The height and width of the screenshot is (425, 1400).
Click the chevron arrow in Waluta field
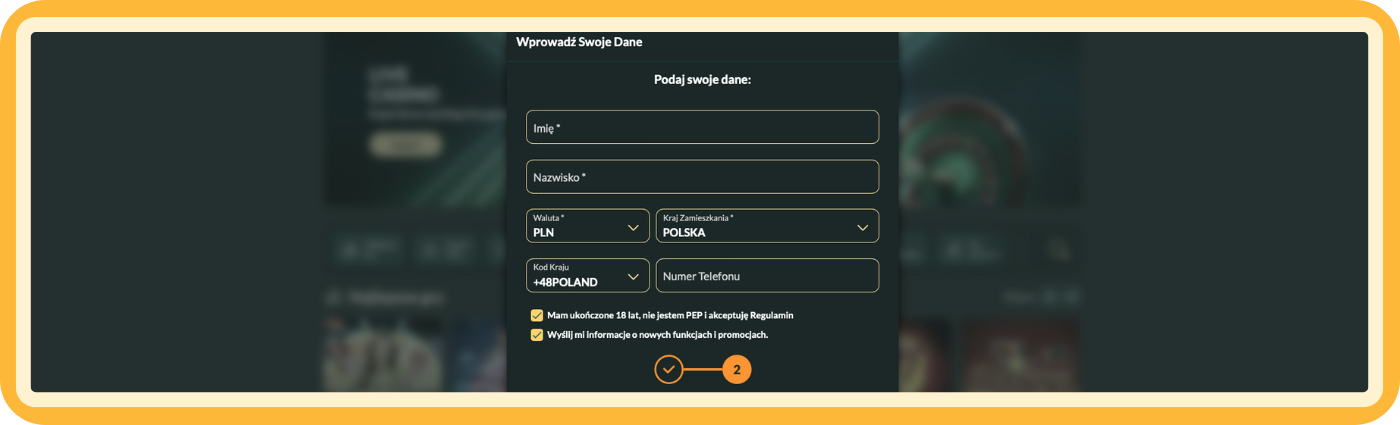[x=633, y=227]
